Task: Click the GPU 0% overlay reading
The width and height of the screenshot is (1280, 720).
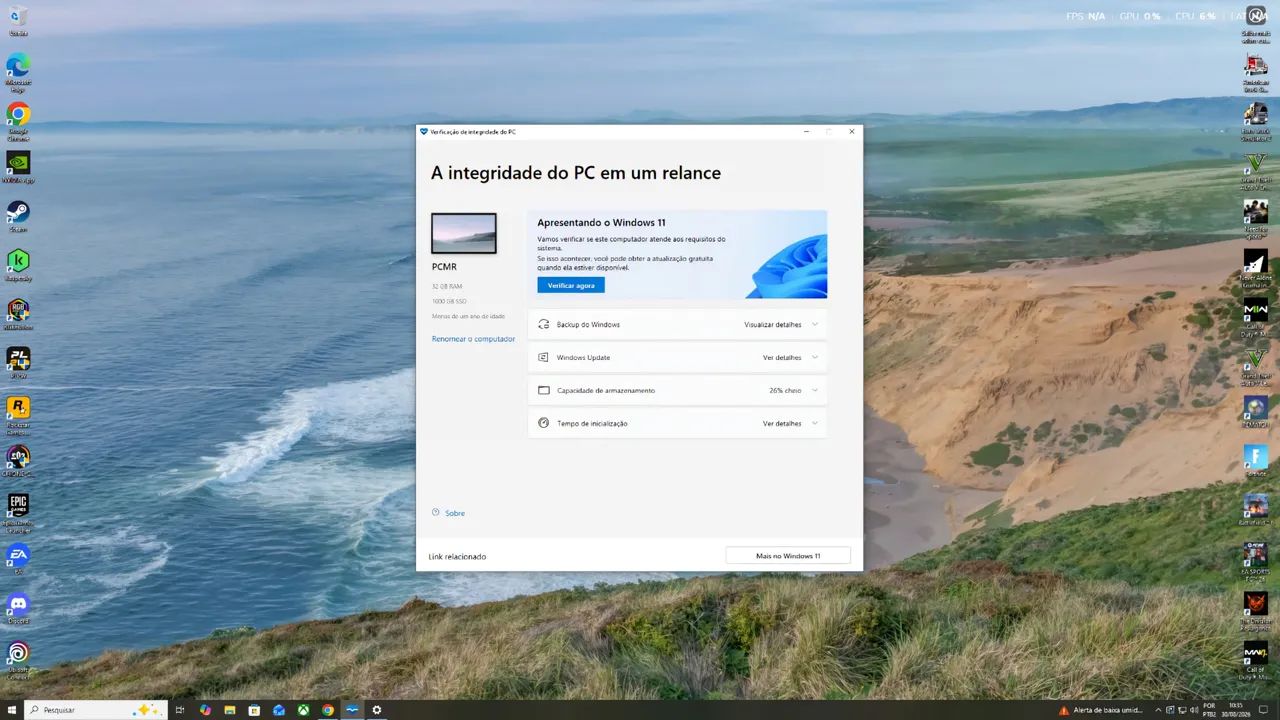Action: click(x=1140, y=16)
